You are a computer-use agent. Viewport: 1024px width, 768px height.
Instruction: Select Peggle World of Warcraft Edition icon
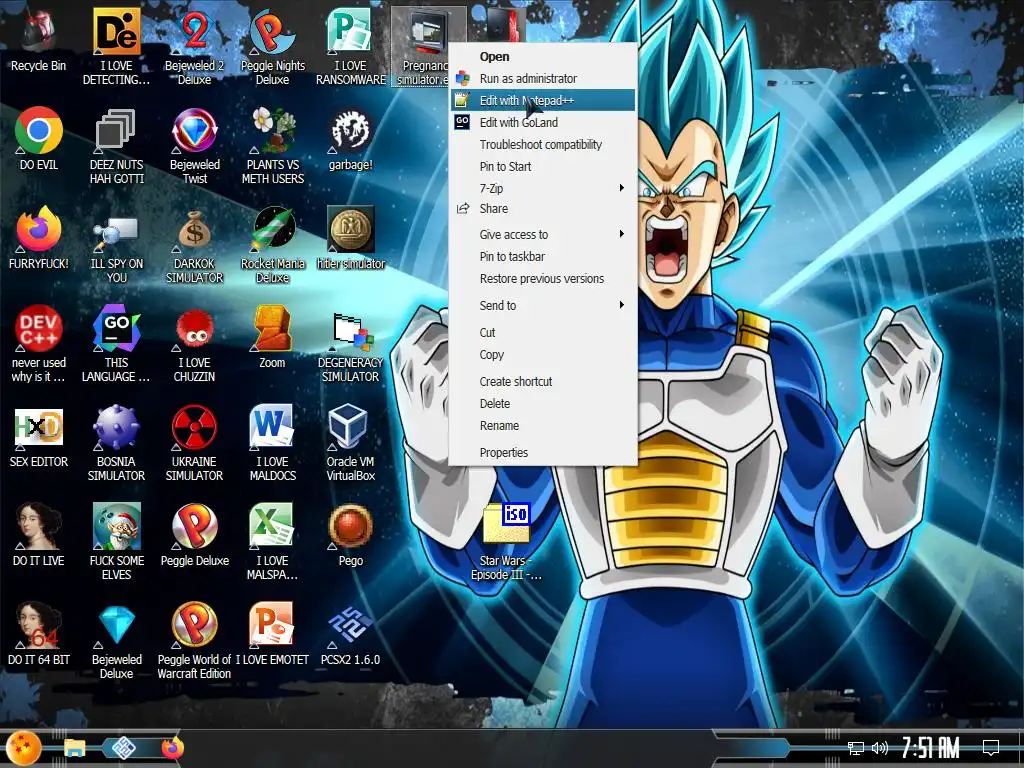(x=194, y=640)
